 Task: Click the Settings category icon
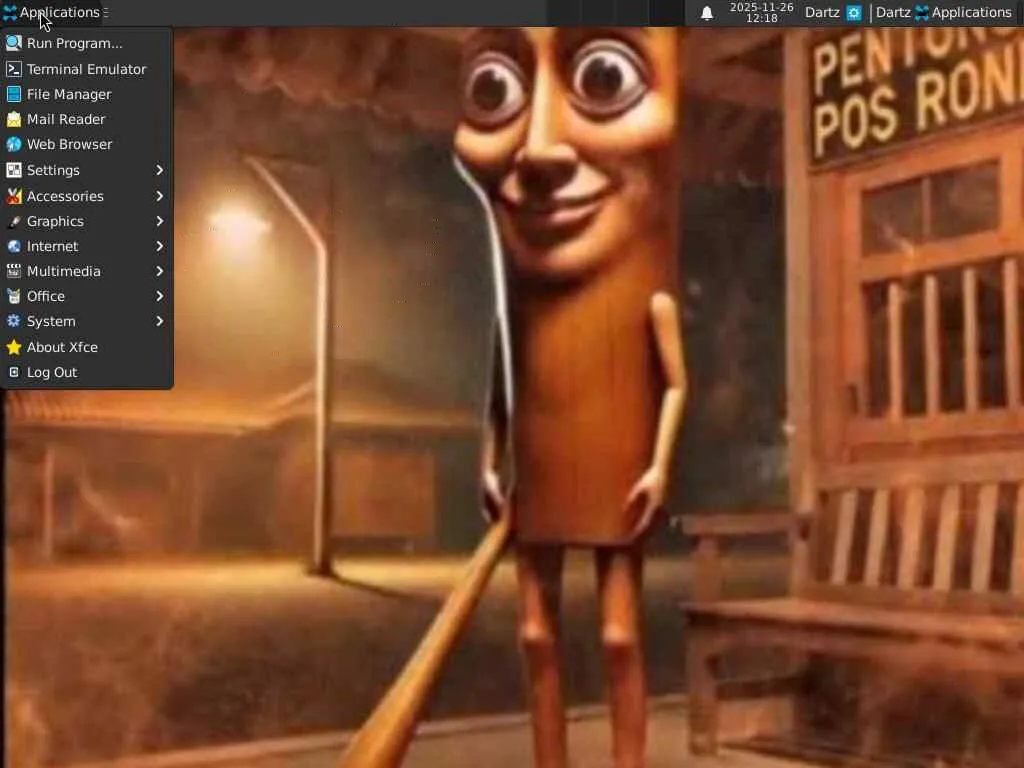tap(14, 170)
